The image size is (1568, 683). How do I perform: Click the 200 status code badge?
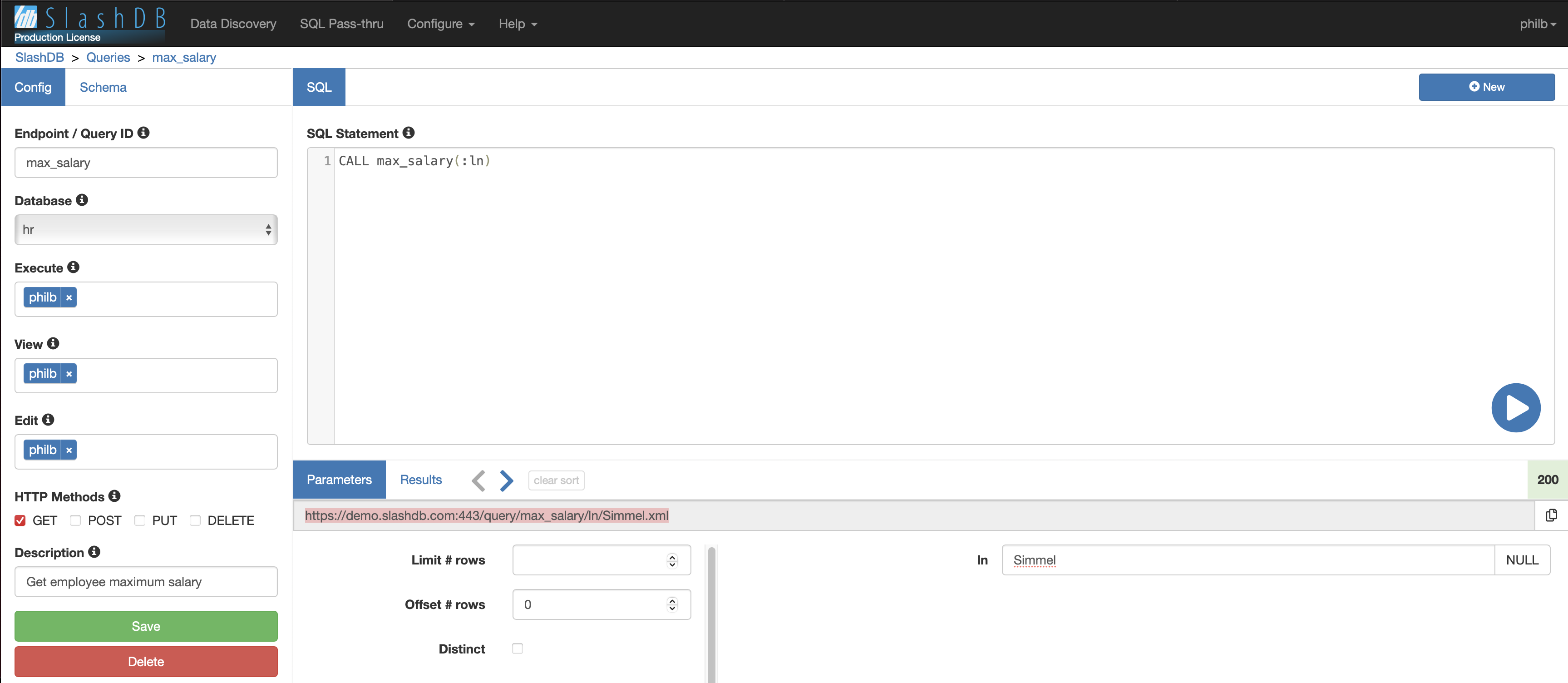(x=1547, y=480)
